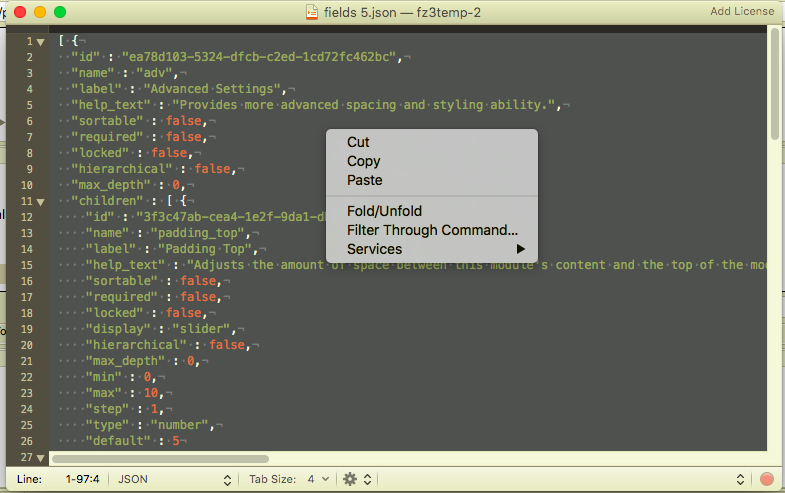Click the horizontal scrollbar thumb
Image resolution: width=785 pixels, height=493 pixels.
click(x=160, y=459)
